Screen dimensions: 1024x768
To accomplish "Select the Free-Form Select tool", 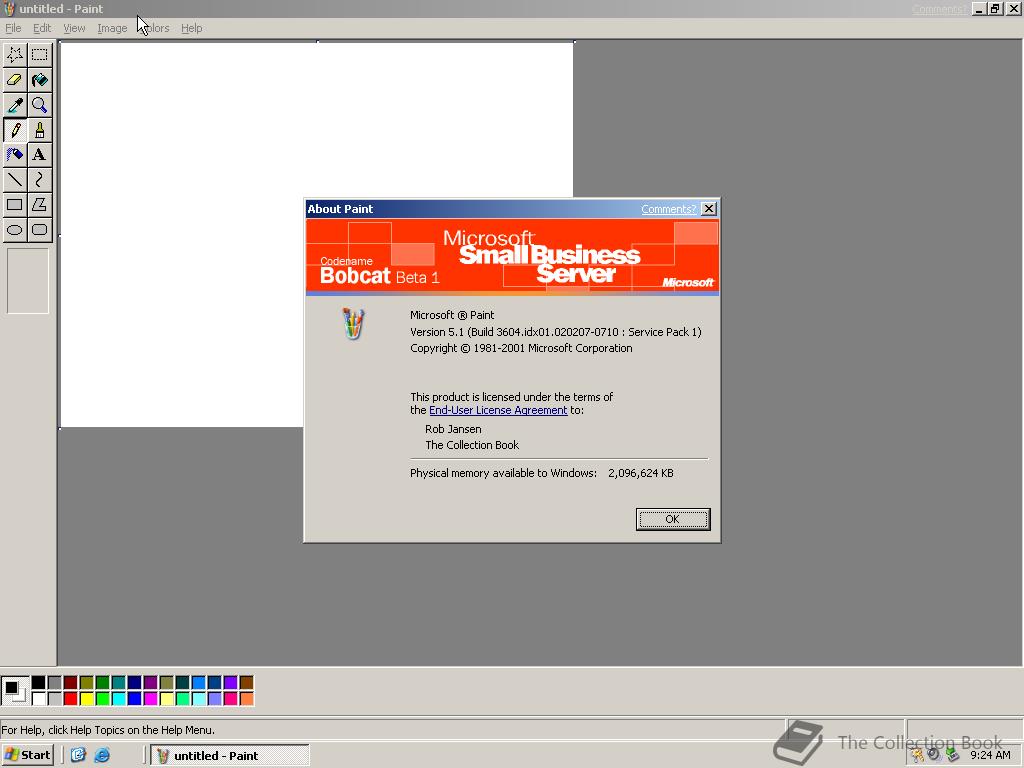I will click(14, 55).
